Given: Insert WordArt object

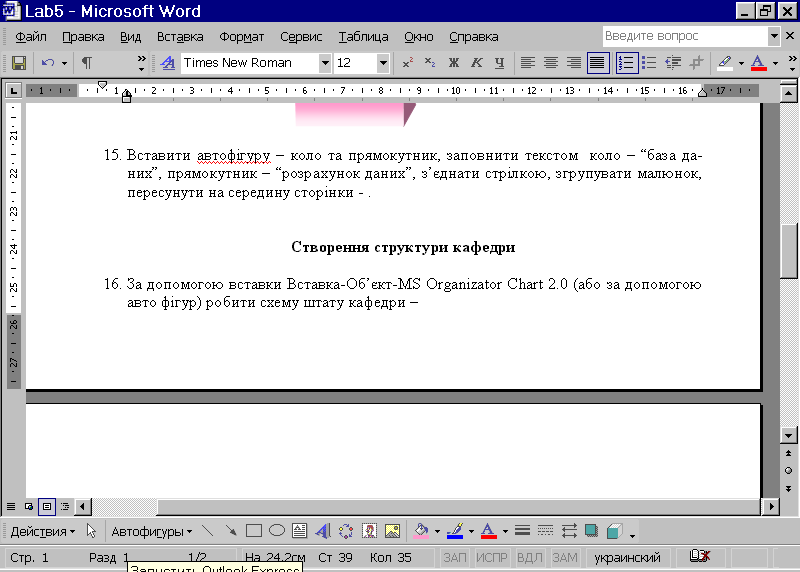Looking at the screenshot, I should click(323, 532).
